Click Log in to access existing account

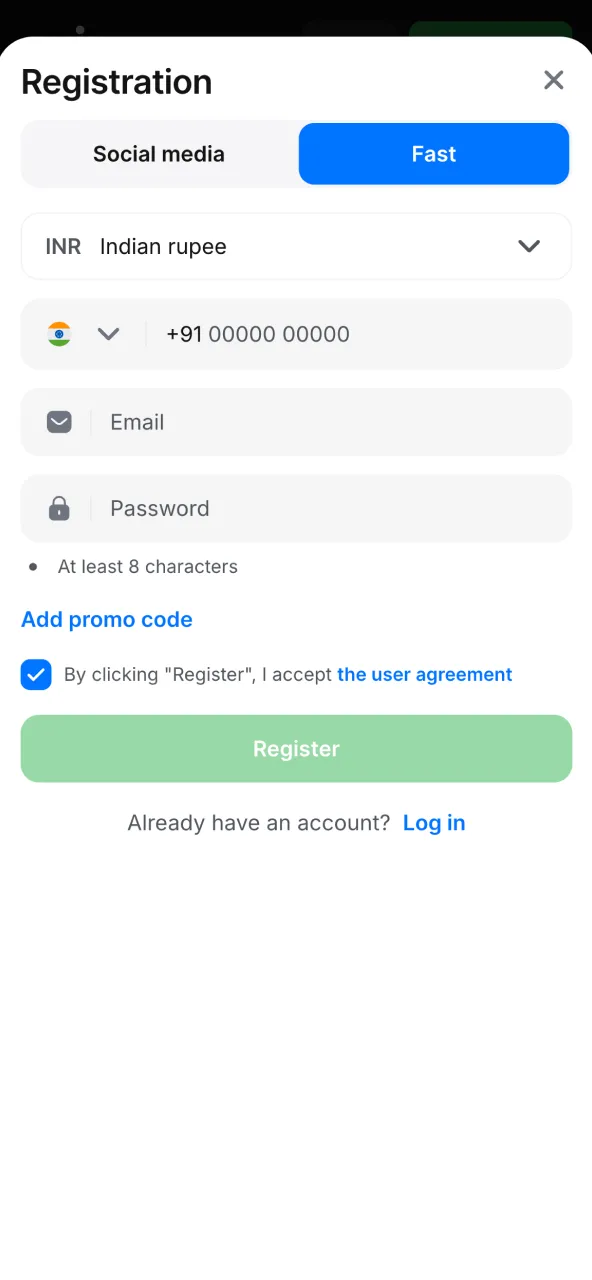point(434,822)
